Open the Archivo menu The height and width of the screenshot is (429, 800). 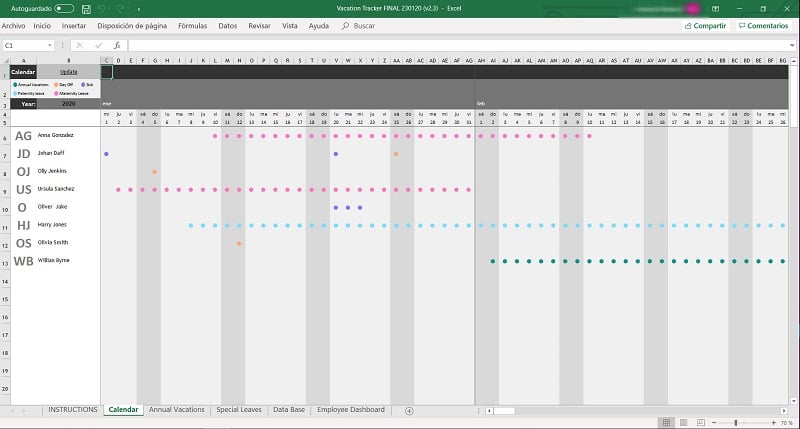(x=13, y=26)
